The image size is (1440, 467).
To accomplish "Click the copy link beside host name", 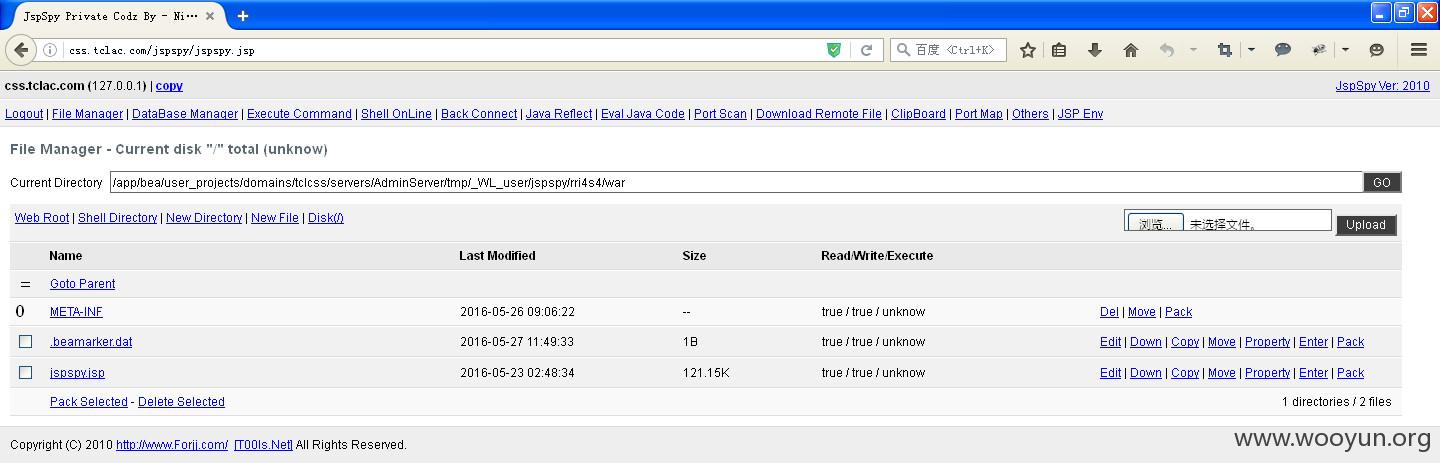I will coord(169,86).
